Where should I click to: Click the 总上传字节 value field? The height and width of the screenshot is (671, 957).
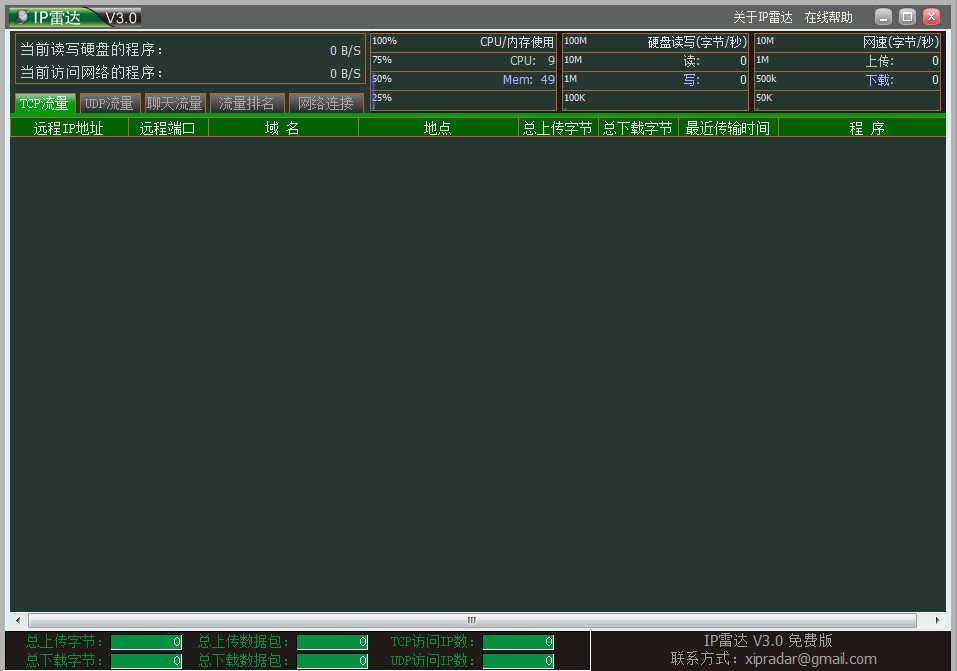coord(146,642)
